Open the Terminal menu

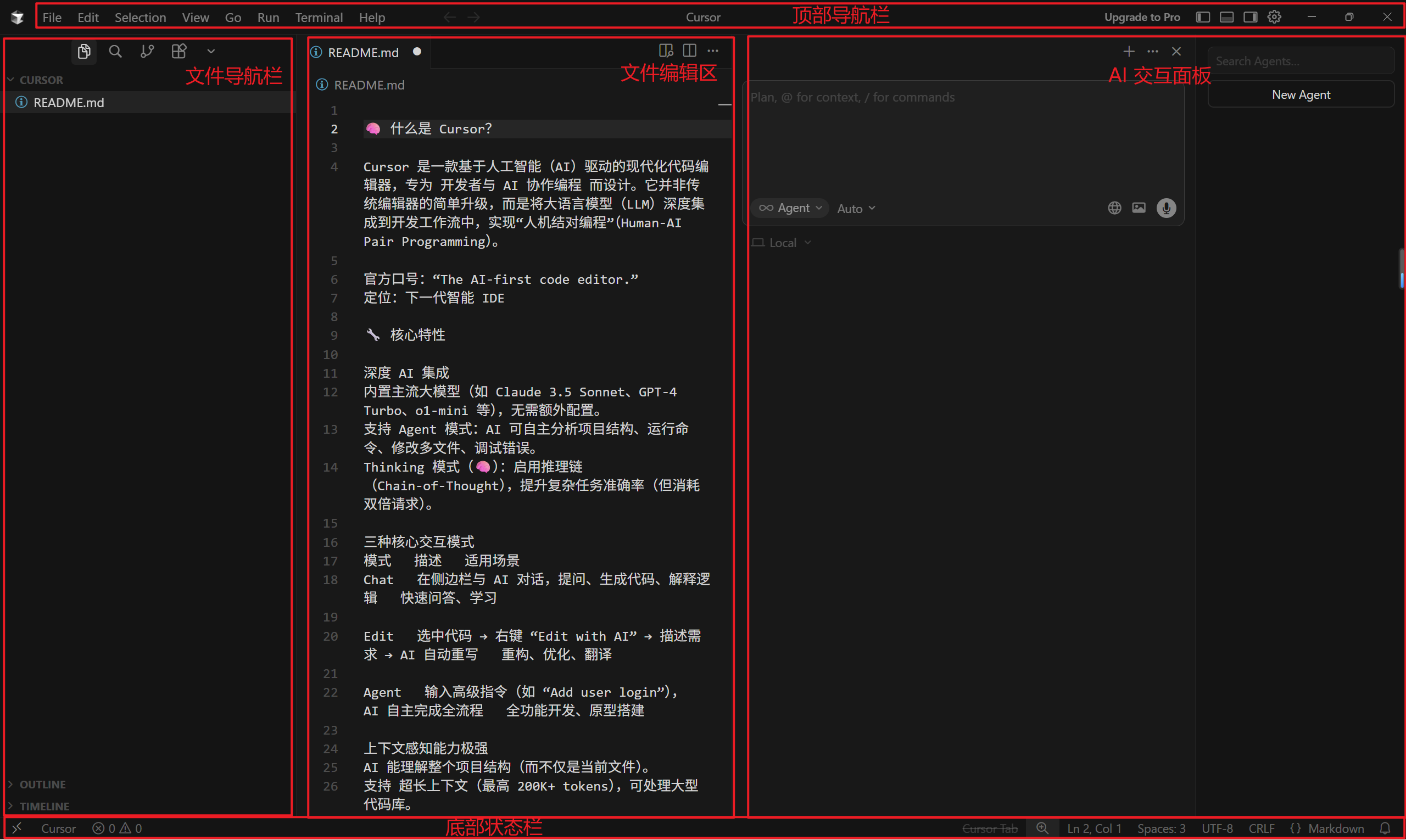(319, 18)
